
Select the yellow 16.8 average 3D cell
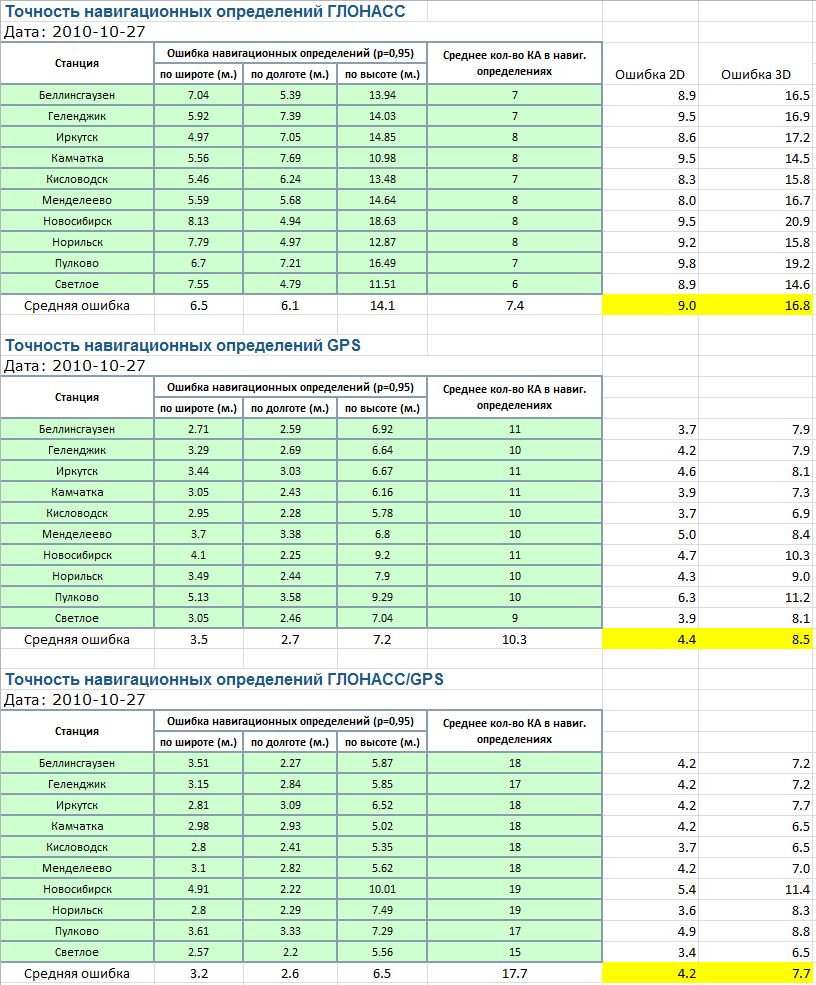[x=757, y=305]
